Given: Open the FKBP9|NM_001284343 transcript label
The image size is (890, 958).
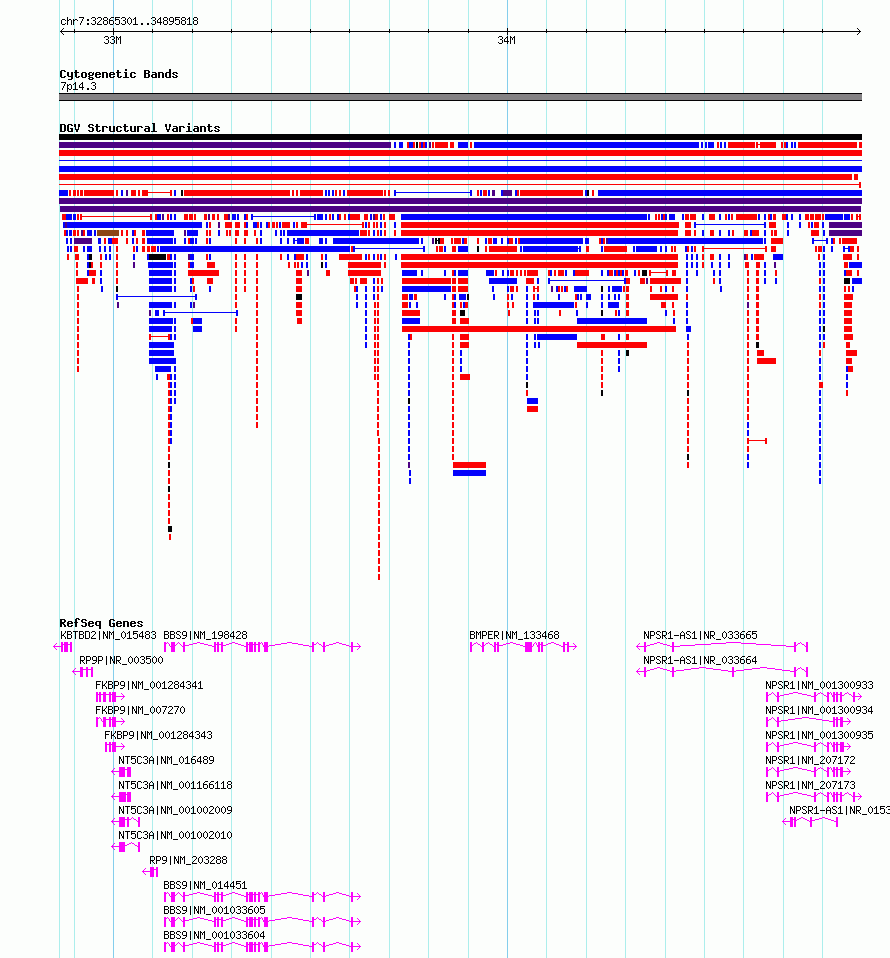Looking at the screenshot, I should point(158,736).
